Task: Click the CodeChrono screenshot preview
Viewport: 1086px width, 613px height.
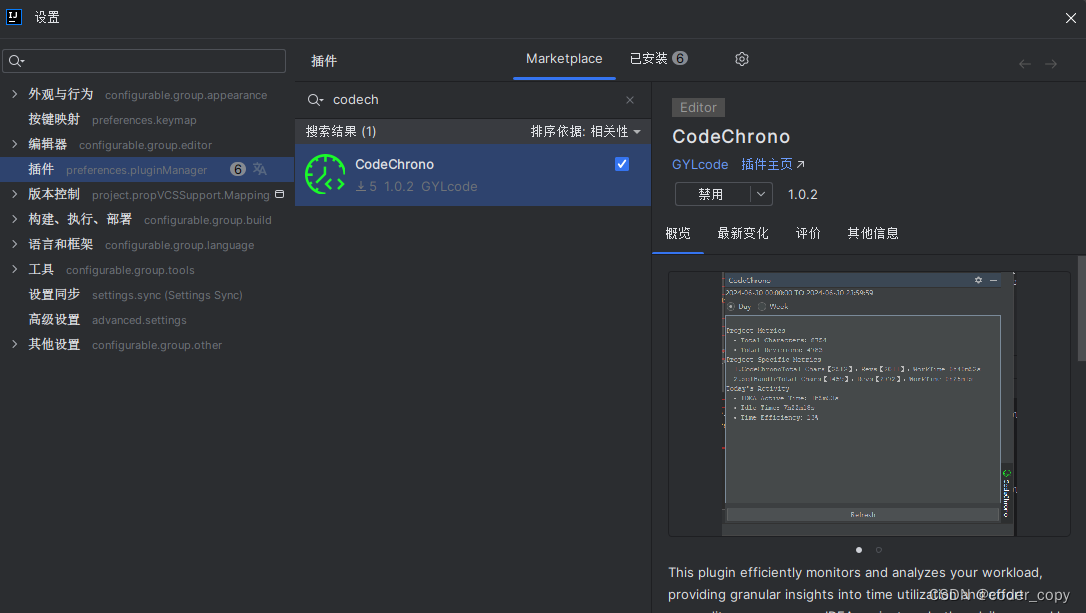Action: coord(869,404)
